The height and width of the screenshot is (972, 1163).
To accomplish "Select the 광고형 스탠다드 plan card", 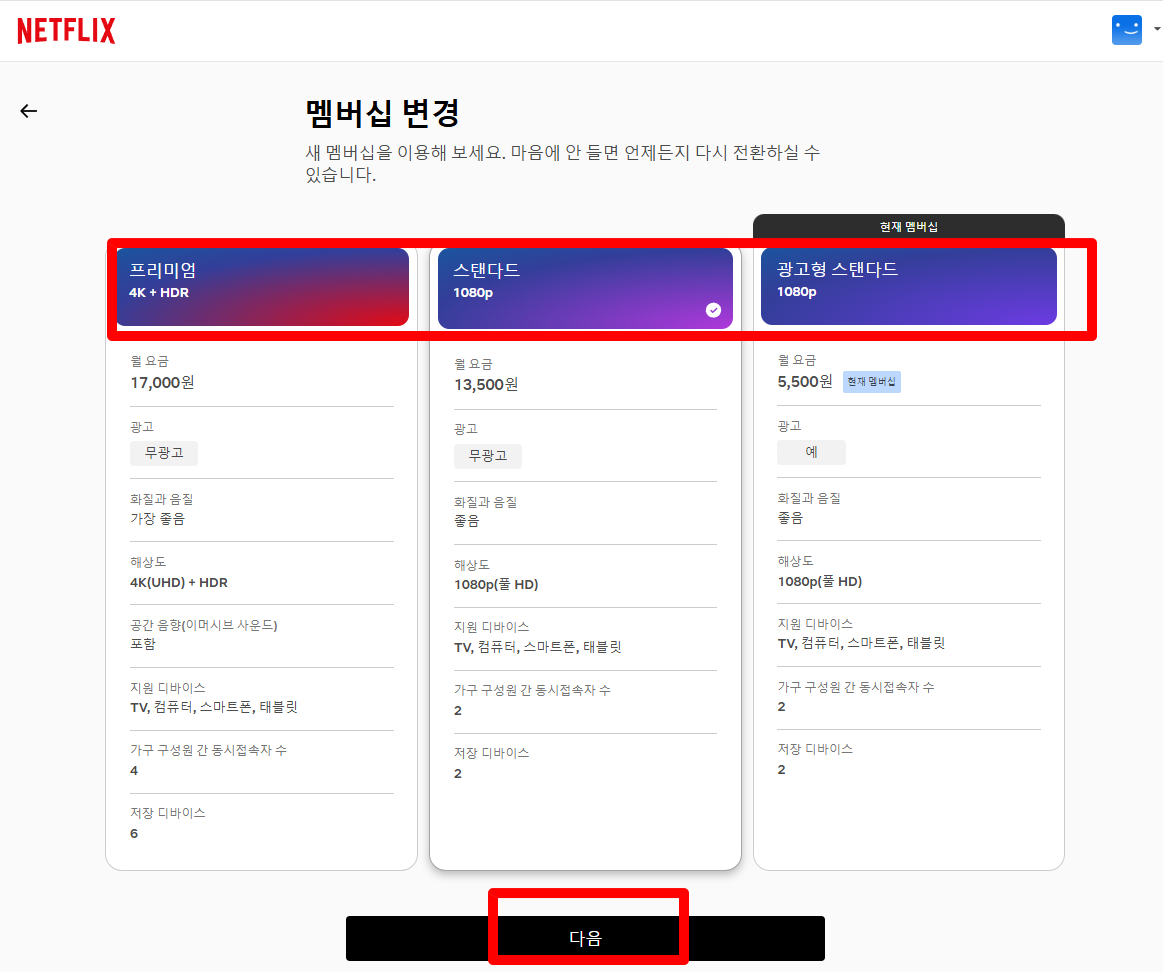I will click(x=909, y=286).
